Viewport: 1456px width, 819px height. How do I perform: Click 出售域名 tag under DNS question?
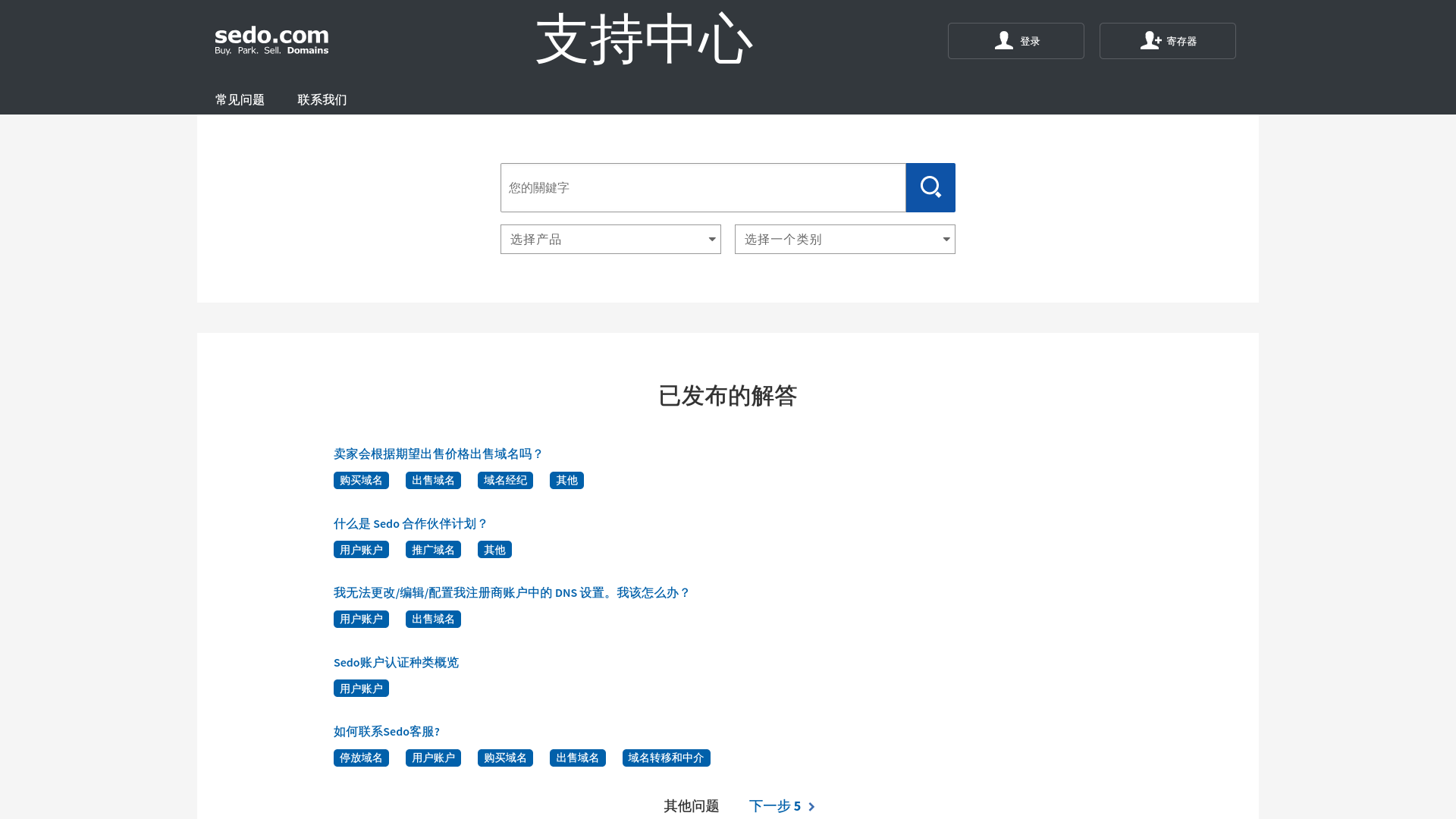coord(433,619)
